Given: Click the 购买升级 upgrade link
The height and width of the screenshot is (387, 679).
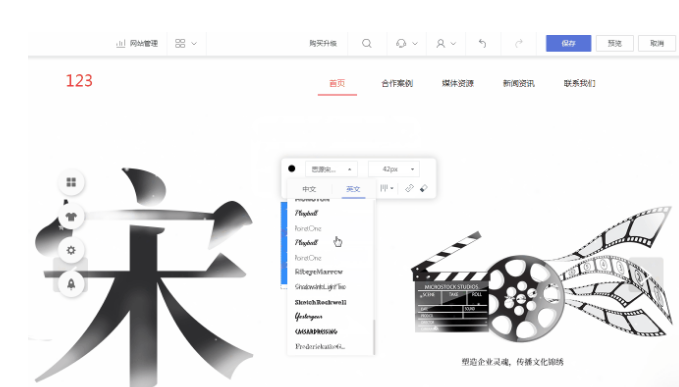Looking at the screenshot, I should 323,43.
